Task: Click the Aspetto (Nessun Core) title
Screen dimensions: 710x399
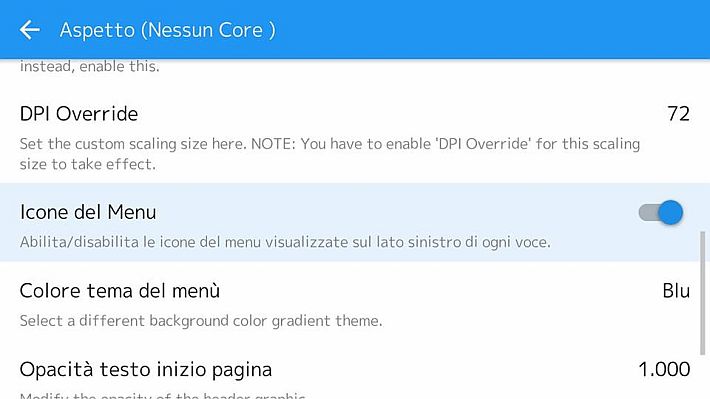Action: click(x=167, y=30)
